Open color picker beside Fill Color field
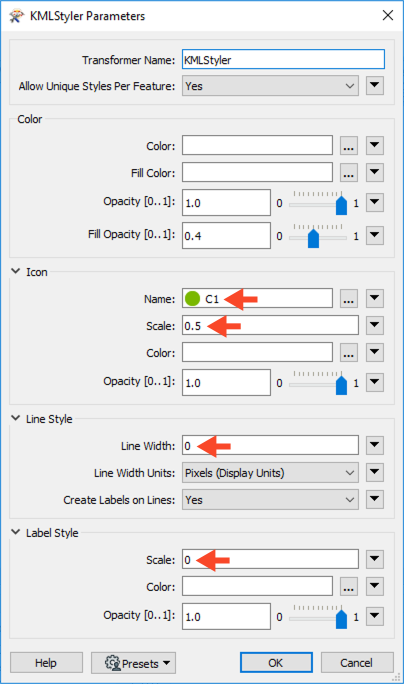 [349, 173]
